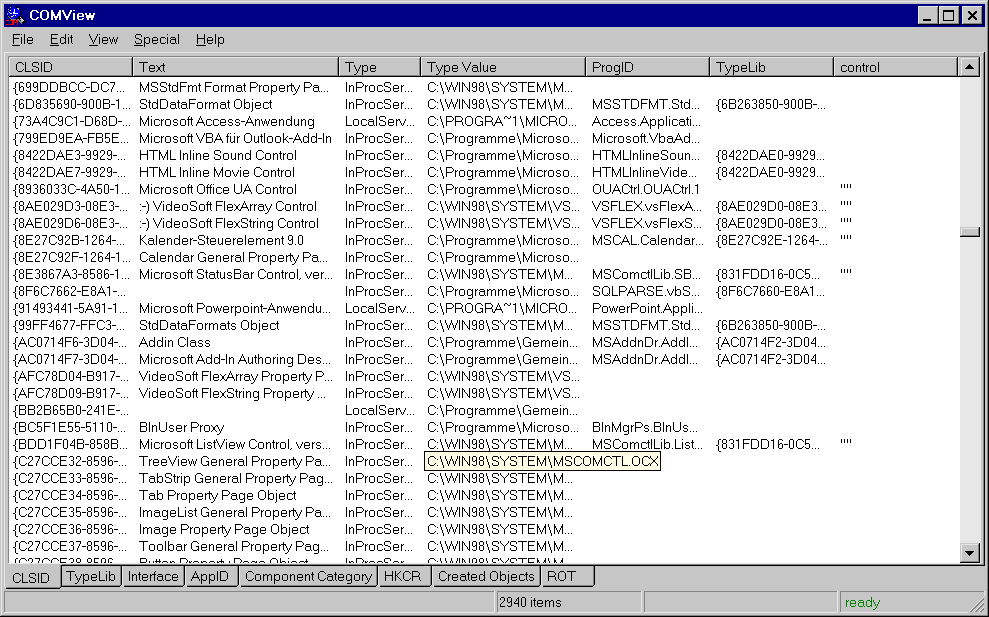Switch to the Created Objects tab
Screen dimensions: 989x617
tap(486, 577)
